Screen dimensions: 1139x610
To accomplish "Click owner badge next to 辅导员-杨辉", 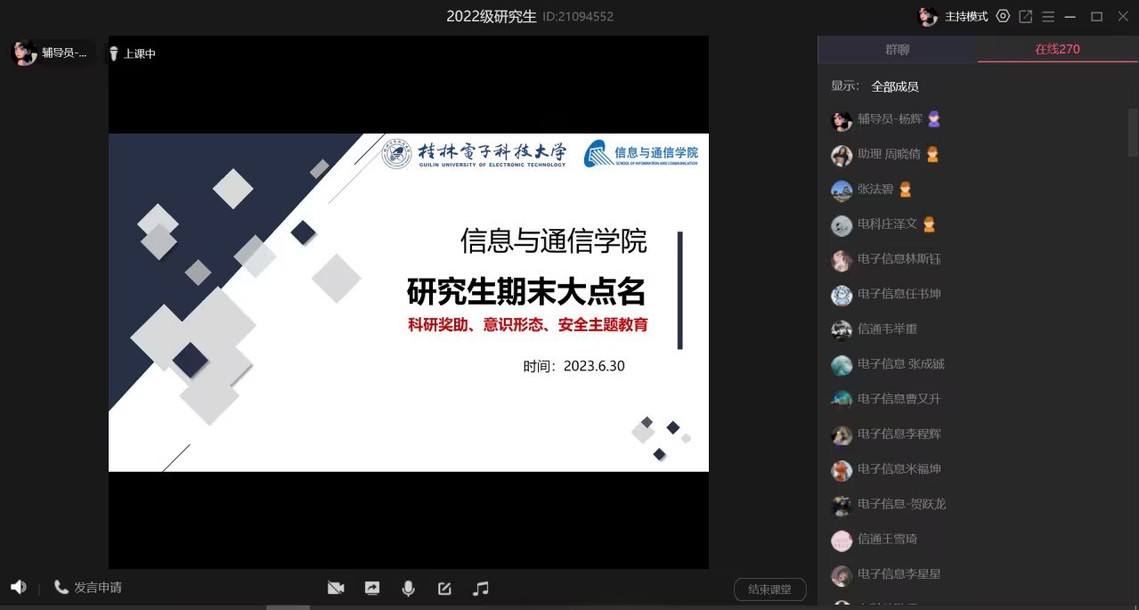I will pos(933,119).
